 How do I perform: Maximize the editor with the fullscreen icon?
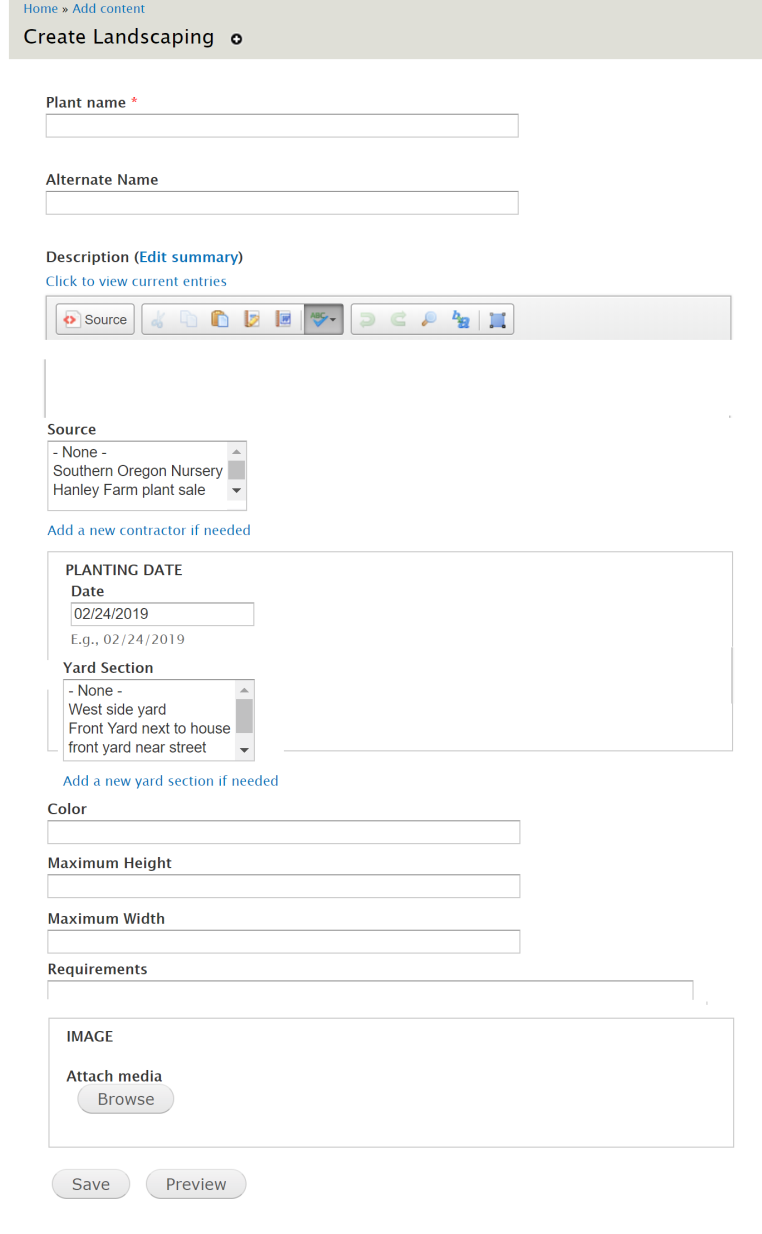[x=497, y=319]
